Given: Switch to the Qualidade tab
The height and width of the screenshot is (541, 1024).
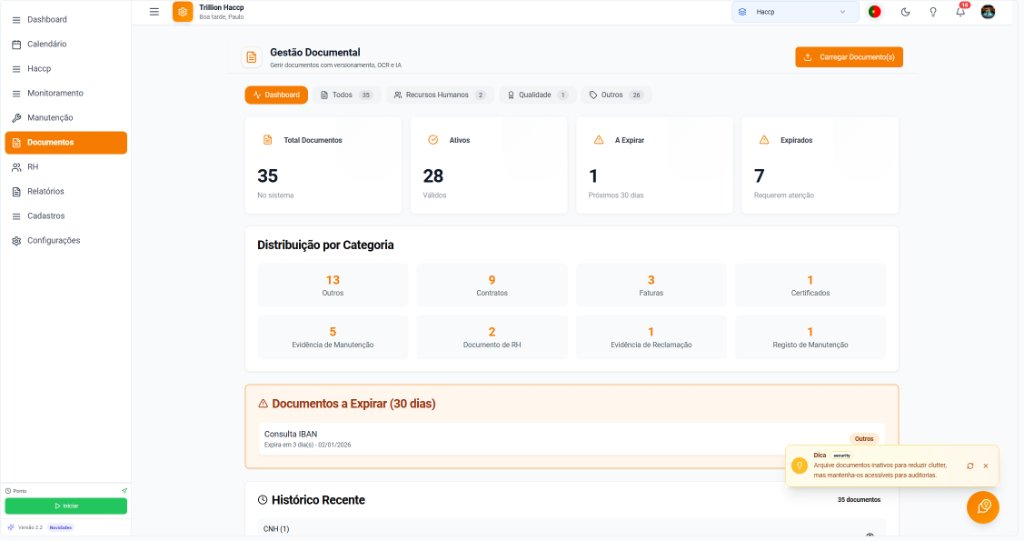Looking at the screenshot, I should (x=537, y=95).
